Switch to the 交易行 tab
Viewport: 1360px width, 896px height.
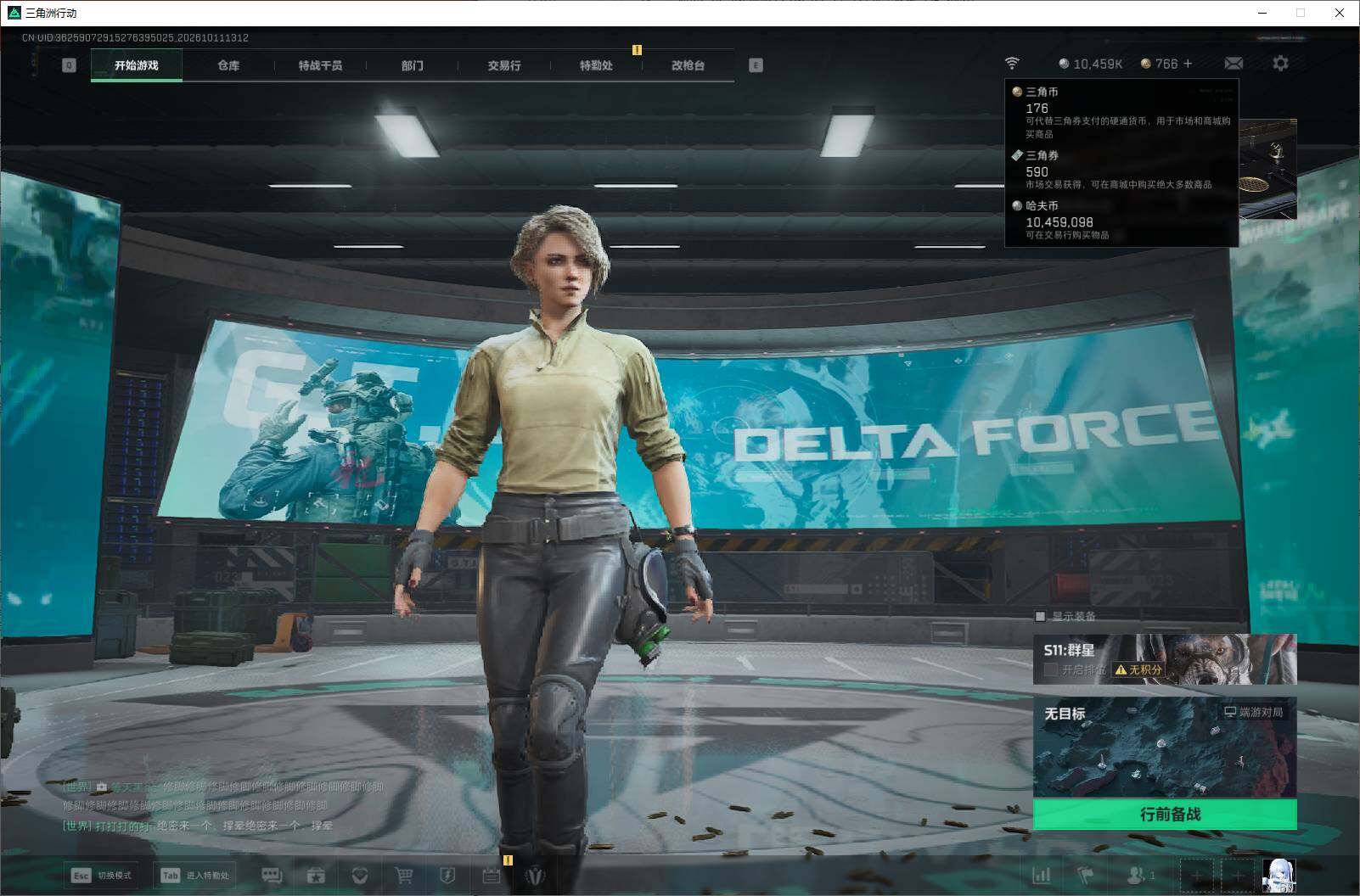pos(504,65)
